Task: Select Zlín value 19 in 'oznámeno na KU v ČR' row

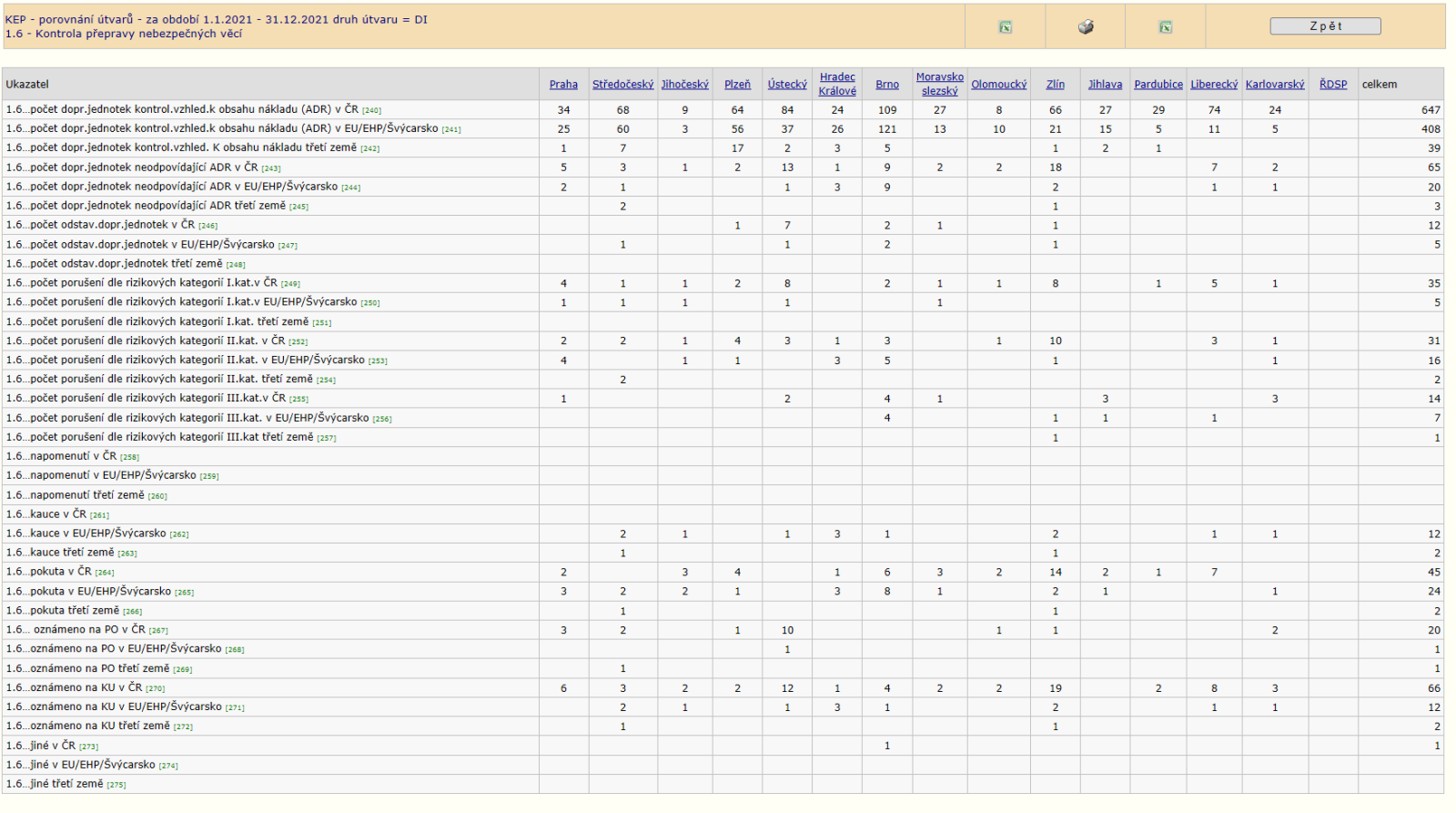Action: coord(1056,689)
